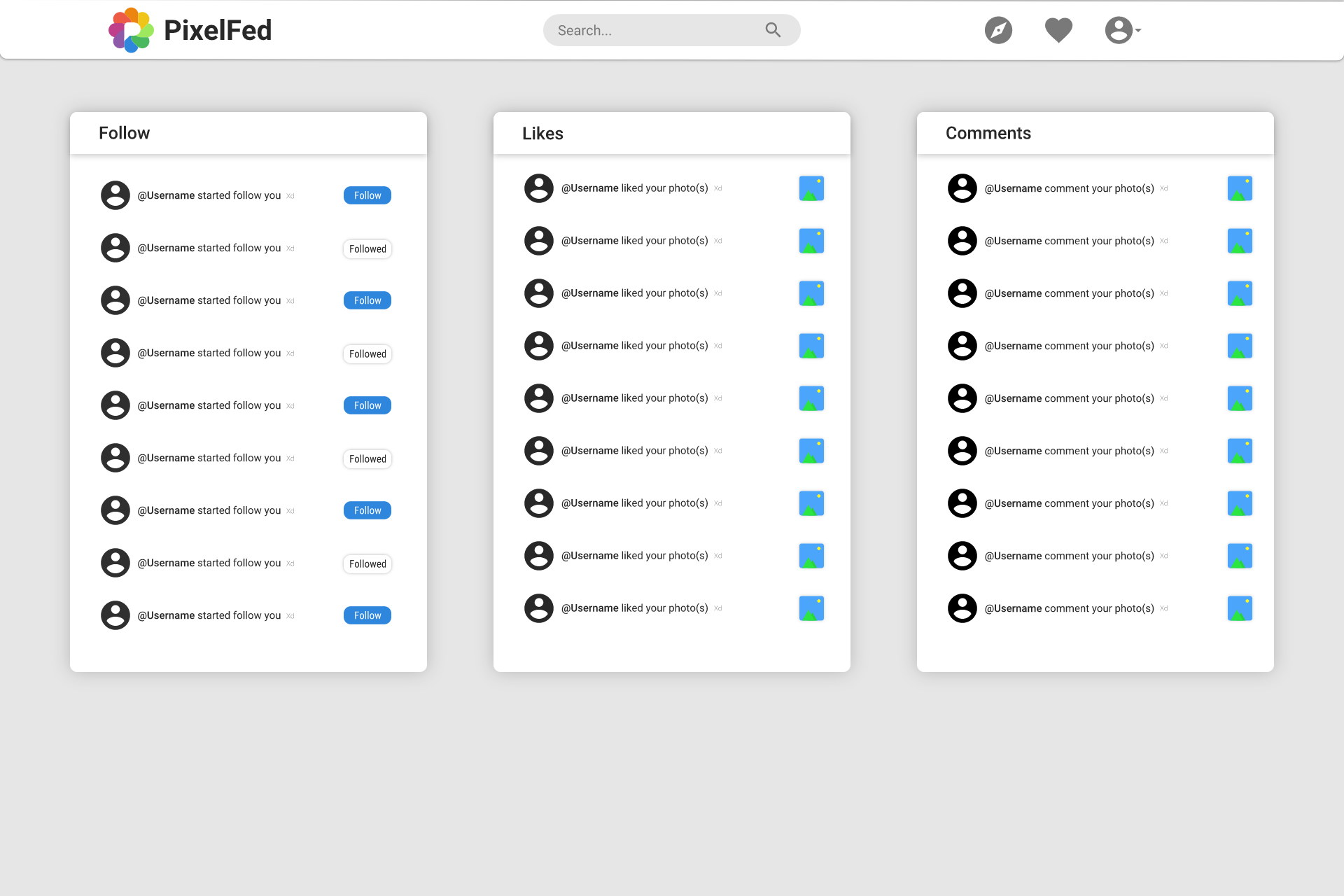This screenshot has height=896, width=1344.
Task: Click @Username in second Comments row
Action: pos(1013,241)
